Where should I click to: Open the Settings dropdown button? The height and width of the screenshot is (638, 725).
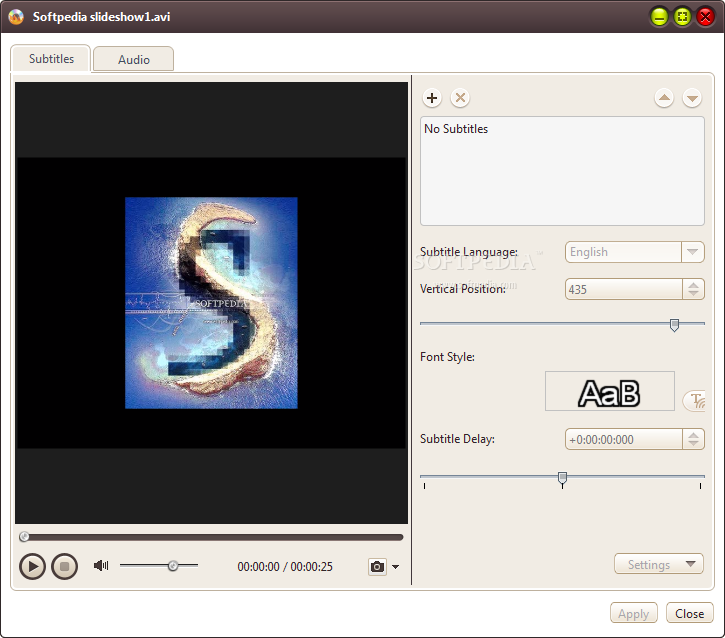click(x=658, y=564)
